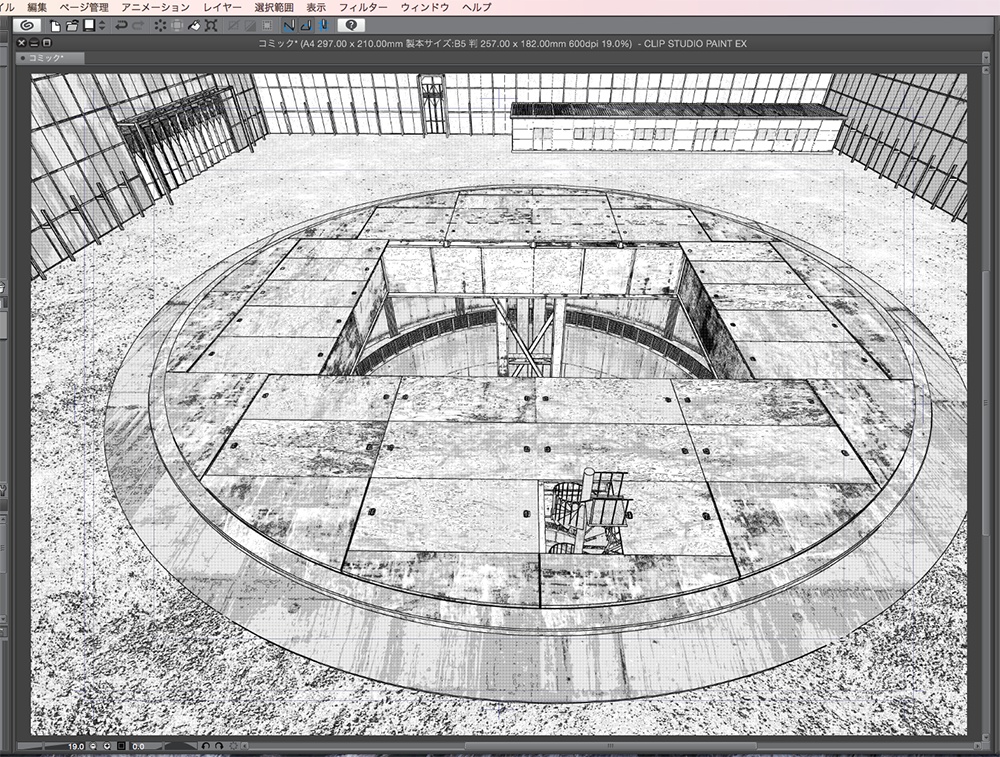Open the 表示 menu
1000x757 pixels.
click(316, 8)
